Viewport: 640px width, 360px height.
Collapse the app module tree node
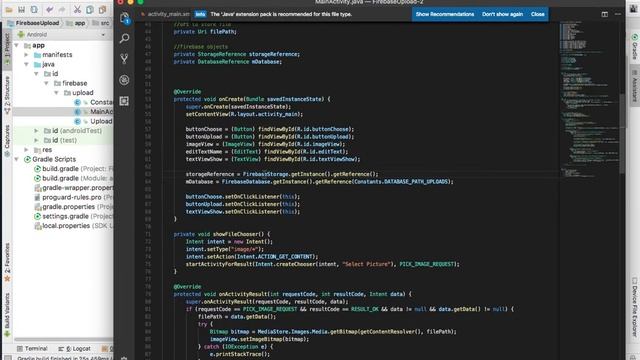(x=17, y=45)
